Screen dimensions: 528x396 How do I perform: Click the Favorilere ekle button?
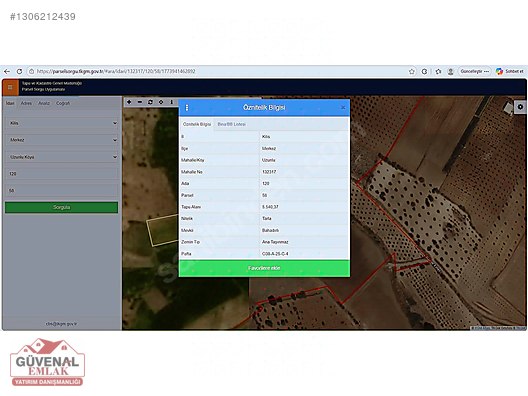264,268
